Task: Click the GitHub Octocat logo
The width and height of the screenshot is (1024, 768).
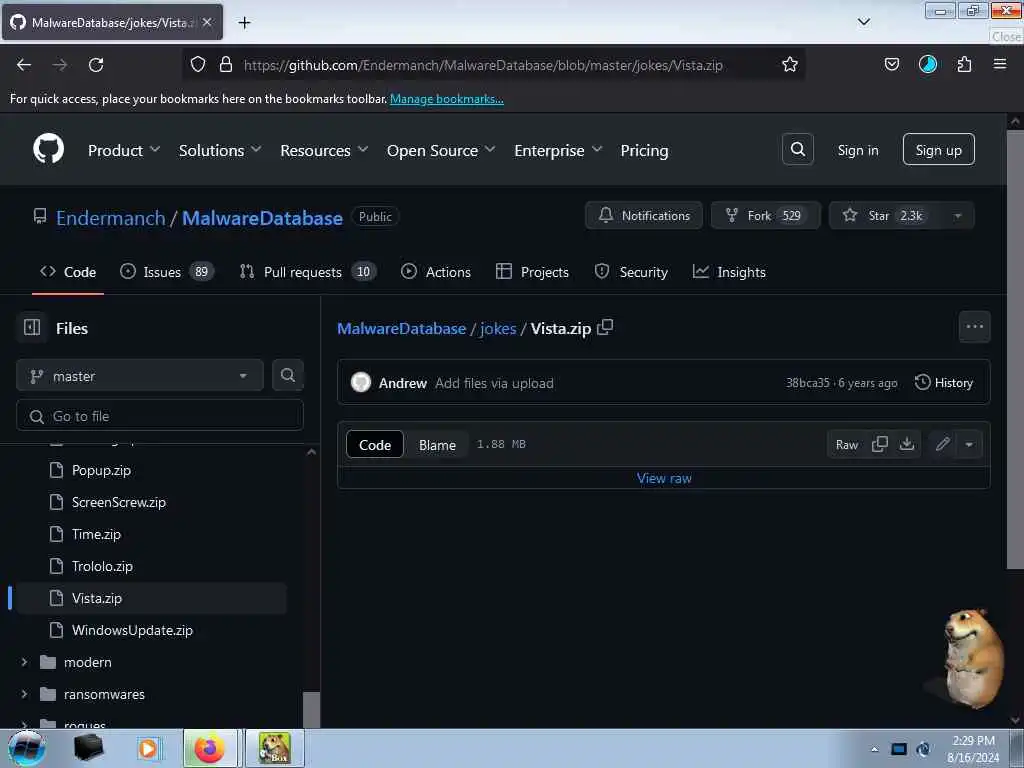Action: point(48,150)
